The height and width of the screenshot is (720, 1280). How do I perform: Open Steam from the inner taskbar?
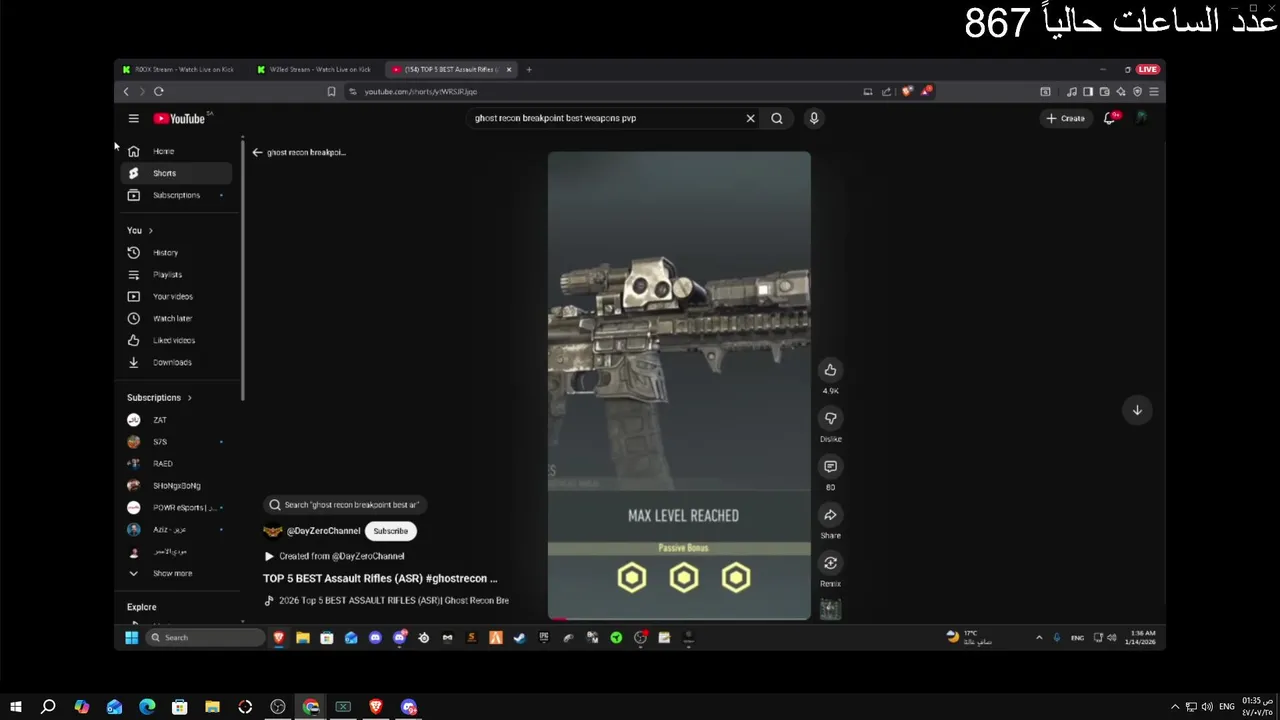tap(519, 638)
